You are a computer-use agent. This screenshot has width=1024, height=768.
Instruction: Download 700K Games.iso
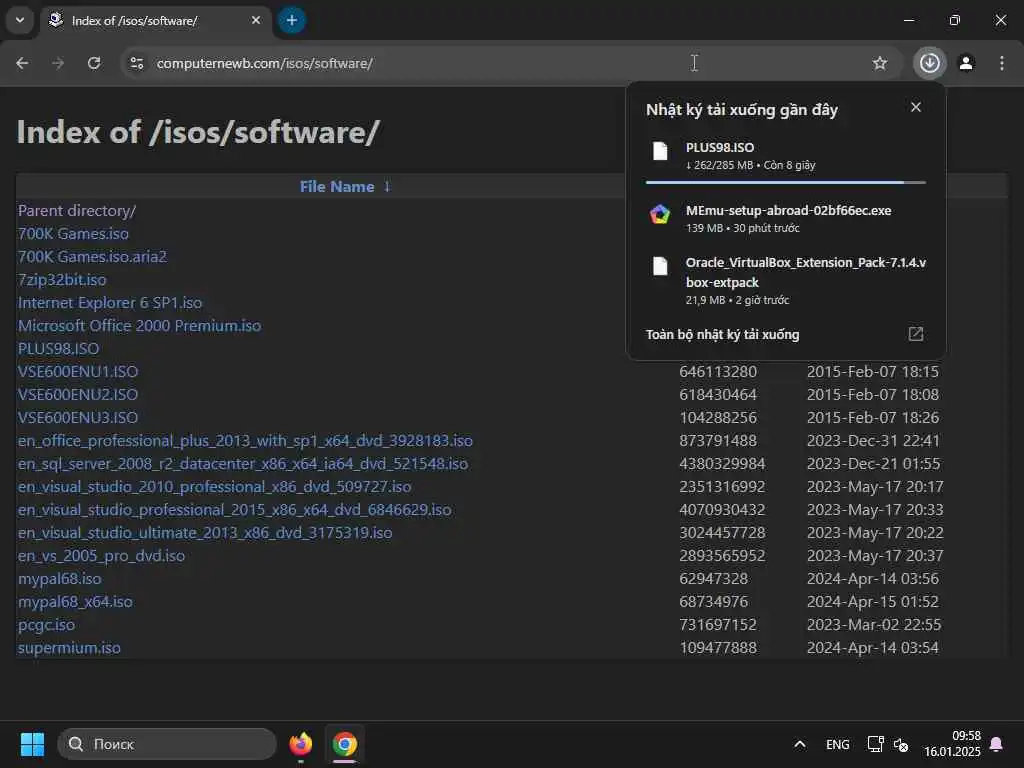coord(73,234)
